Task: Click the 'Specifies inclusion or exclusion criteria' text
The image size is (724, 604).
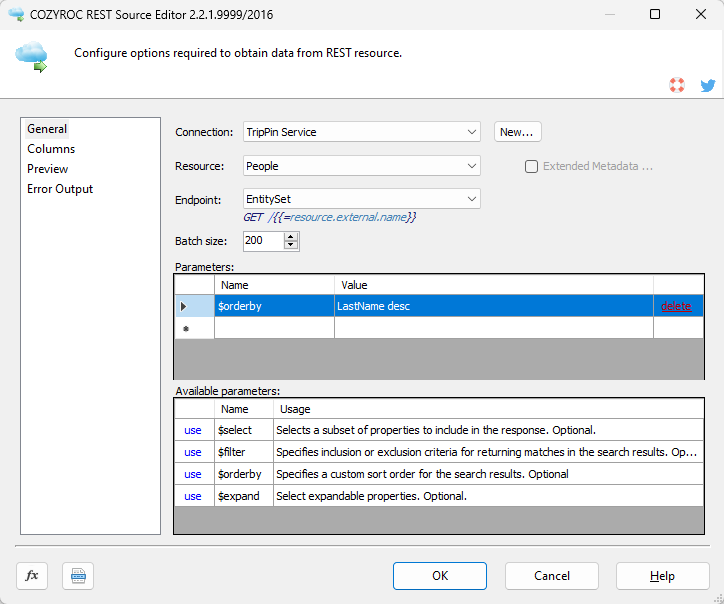Action: (x=486, y=452)
